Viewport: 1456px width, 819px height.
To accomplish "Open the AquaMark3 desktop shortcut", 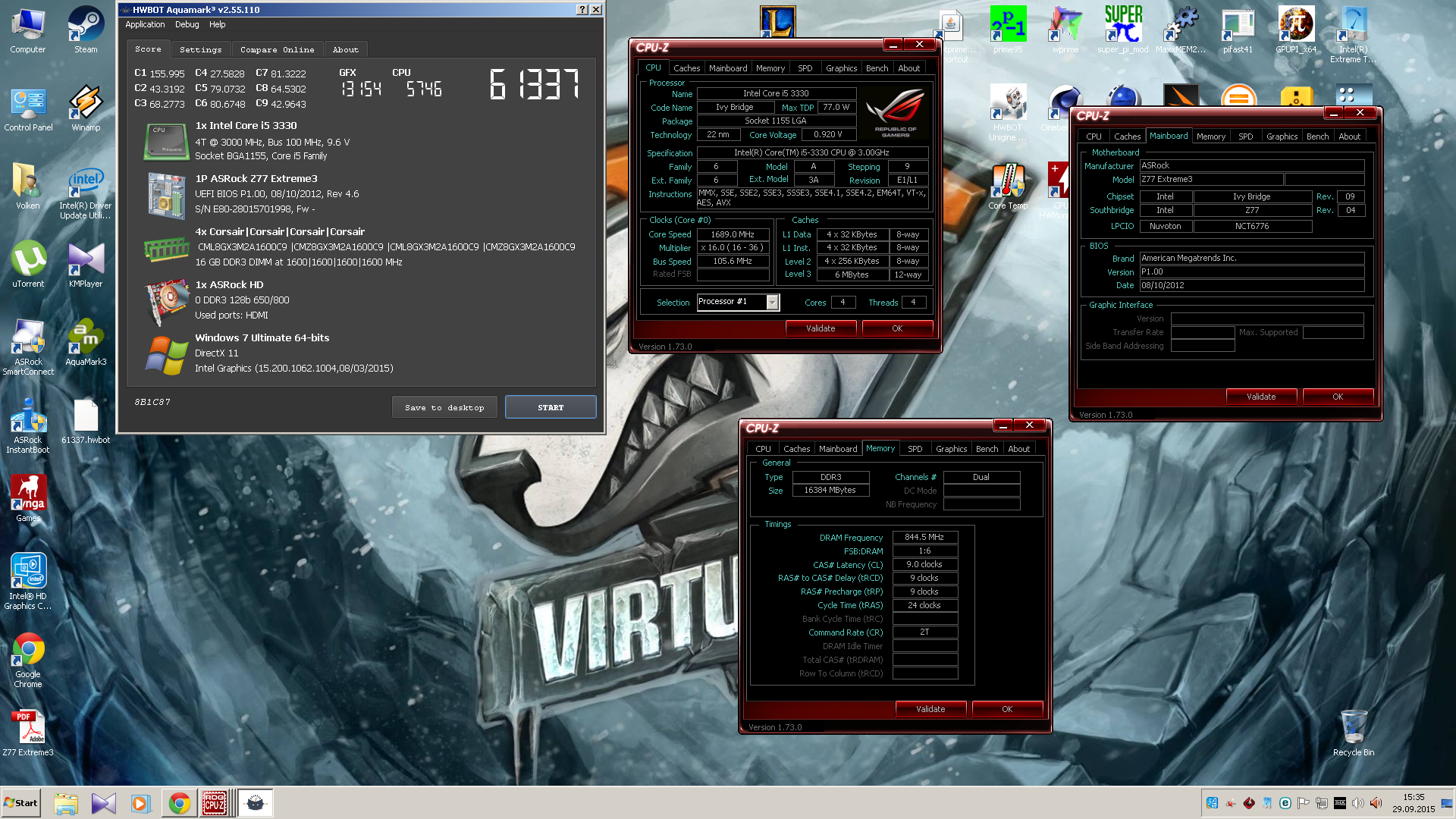I will (x=86, y=343).
